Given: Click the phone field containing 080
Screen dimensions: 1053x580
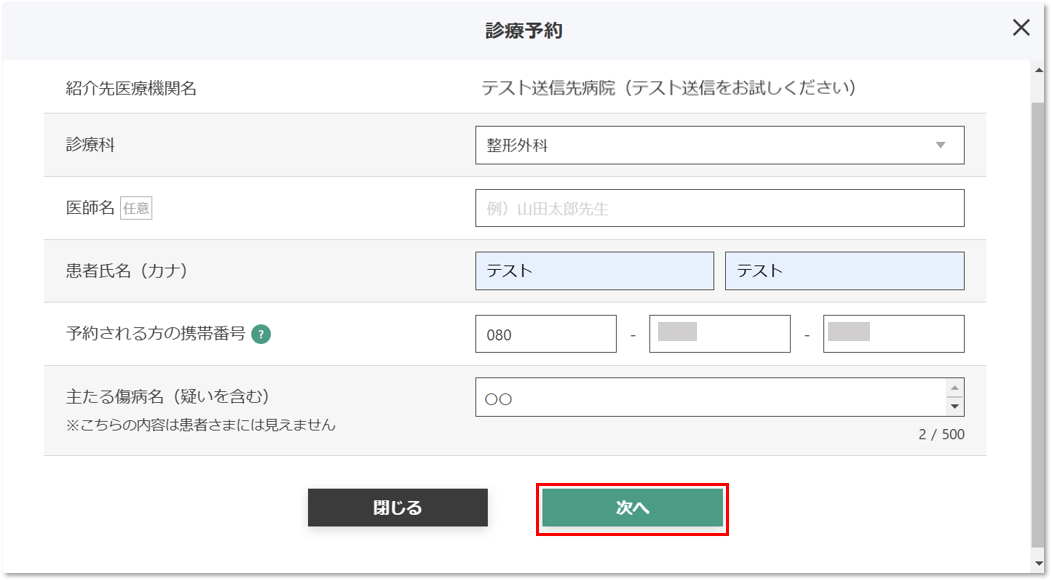Looking at the screenshot, I should click(x=545, y=334).
